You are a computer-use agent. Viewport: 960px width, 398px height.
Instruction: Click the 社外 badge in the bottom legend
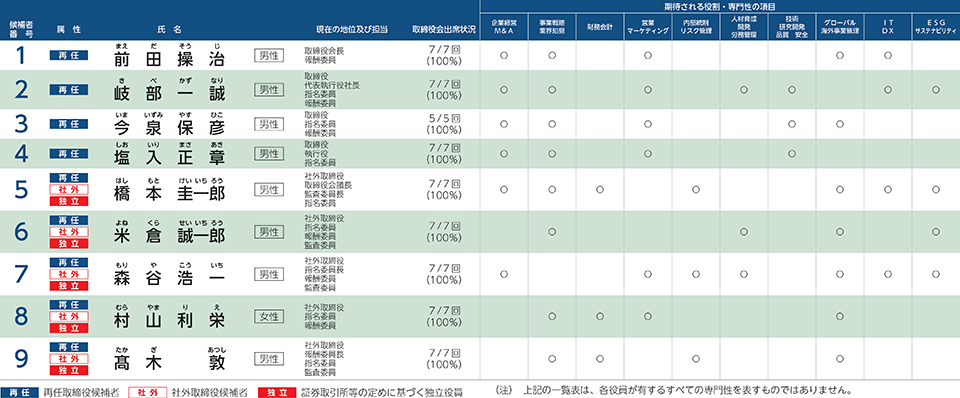(x=147, y=392)
